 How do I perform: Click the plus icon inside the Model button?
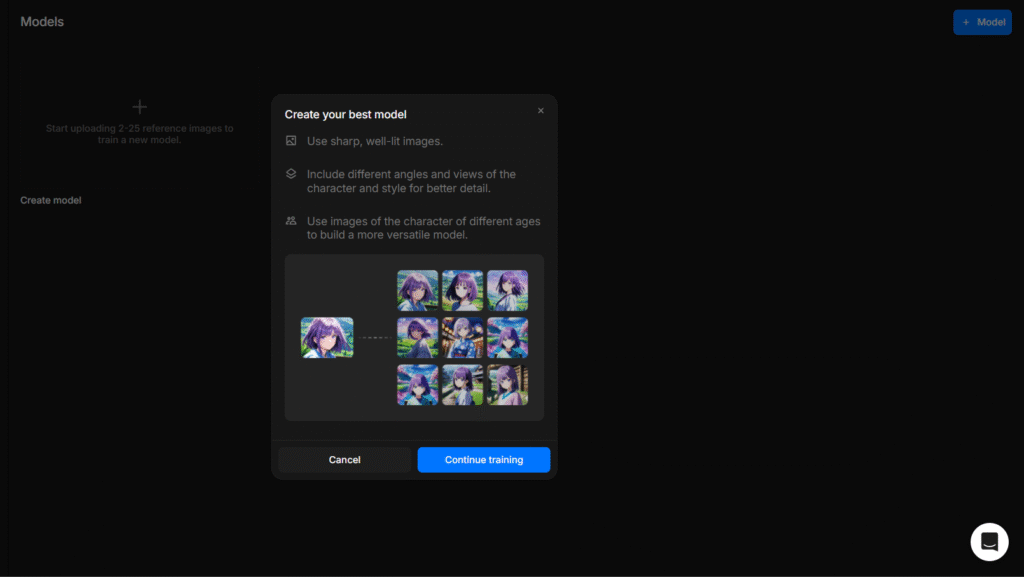tap(966, 21)
